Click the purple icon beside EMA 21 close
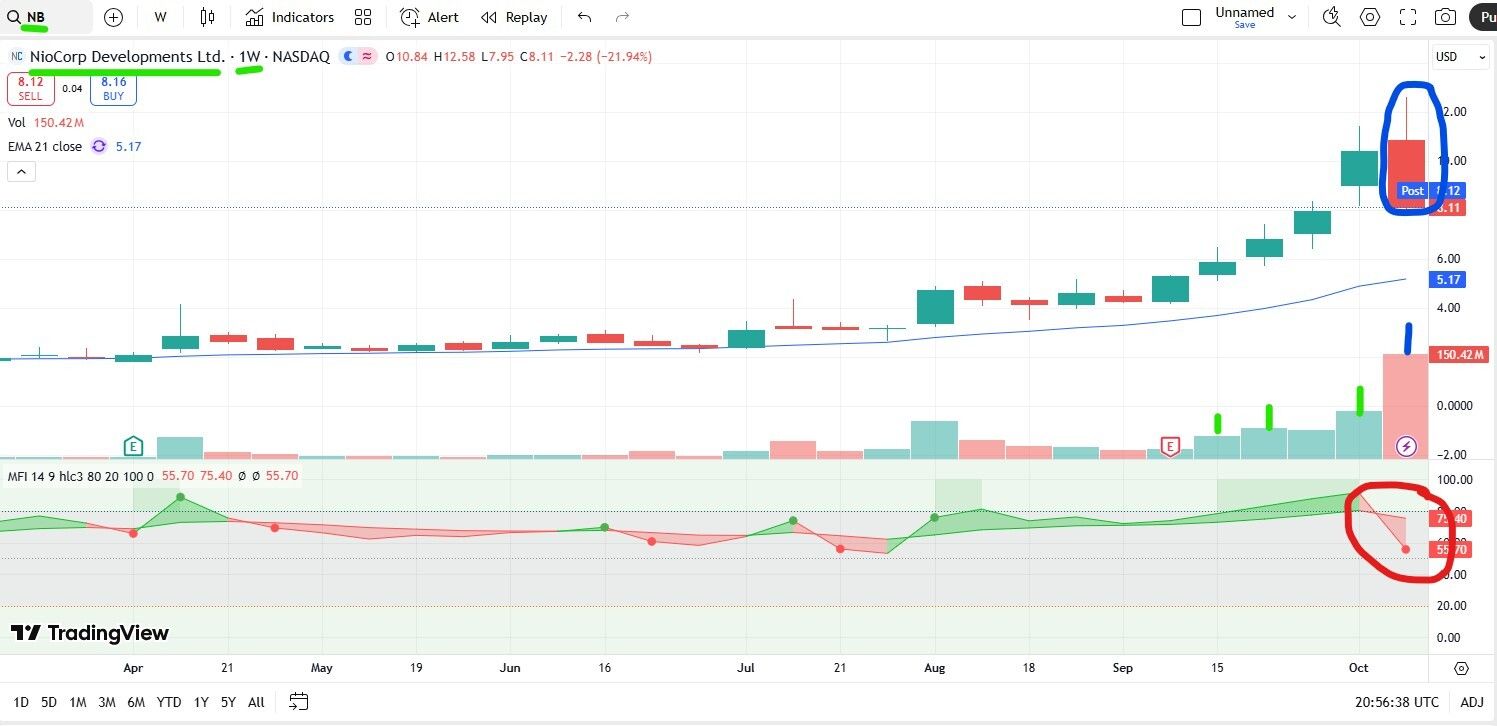Screen dimensions: 1497x726 pyautogui.click(x=99, y=146)
